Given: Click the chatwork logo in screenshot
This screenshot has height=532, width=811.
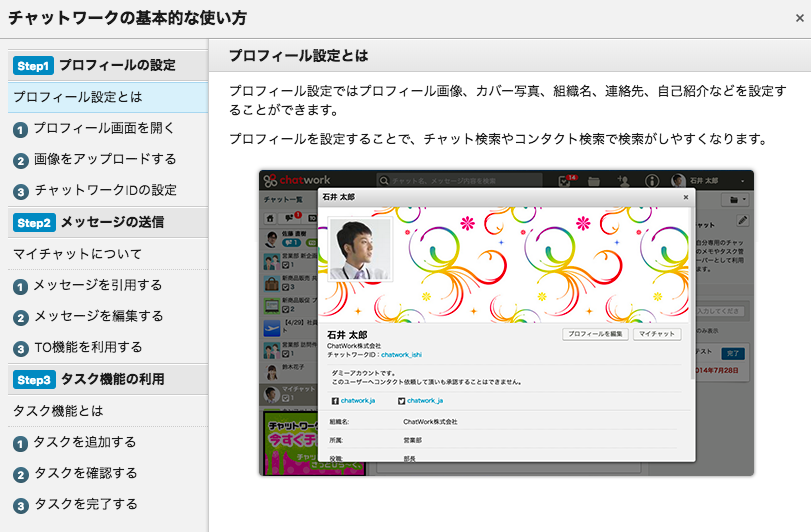Looking at the screenshot, I should pyautogui.click(x=297, y=180).
